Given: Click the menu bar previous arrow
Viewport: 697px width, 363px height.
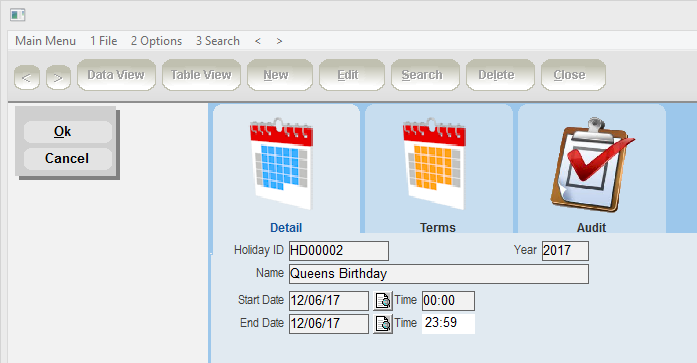Looking at the screenshot, I should 258,41.
